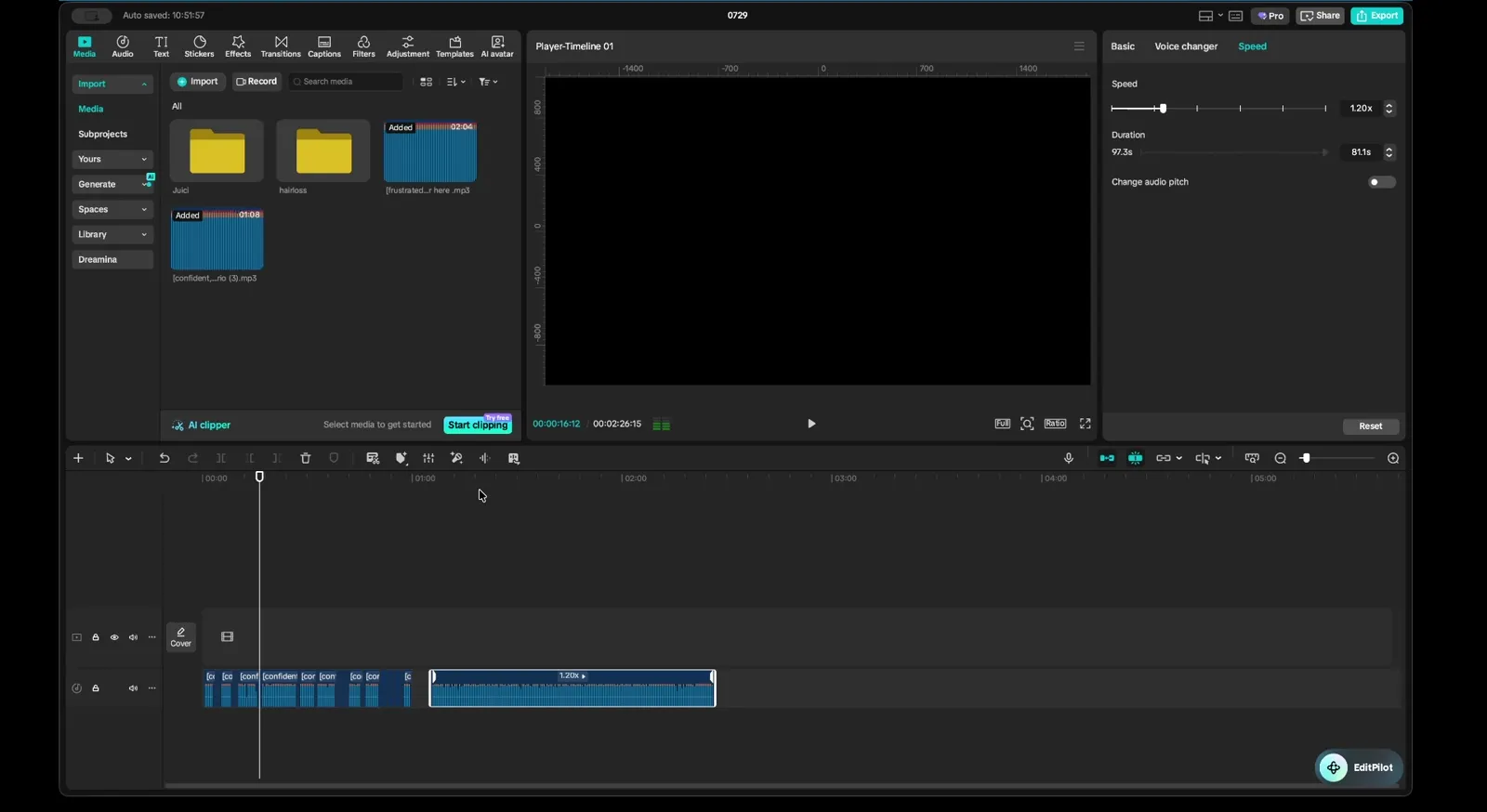Image resolution: width=1487 pixels, height=812 pixels.
Task: Click the fullscreen preview icon
Action: tap(1086, 424)
